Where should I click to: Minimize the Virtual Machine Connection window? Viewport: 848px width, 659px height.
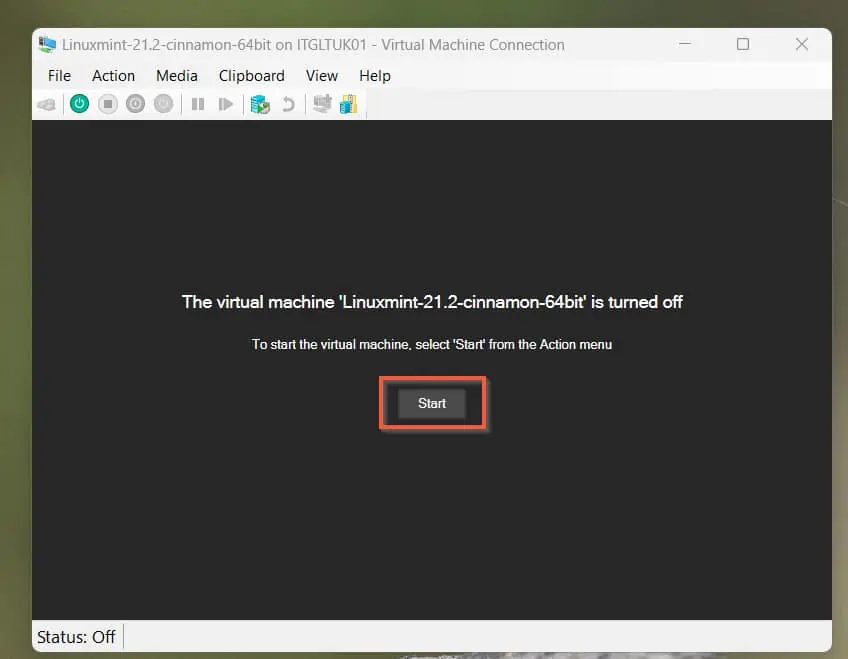coord(685,44)
